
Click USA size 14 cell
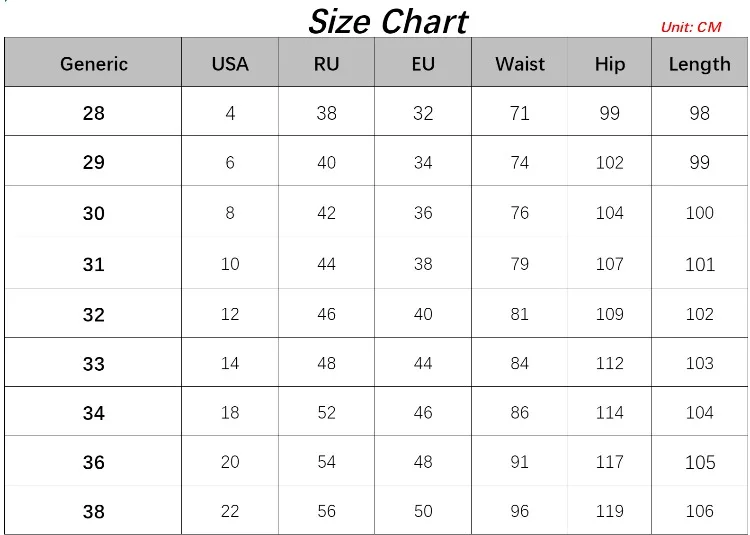[230, 362]
